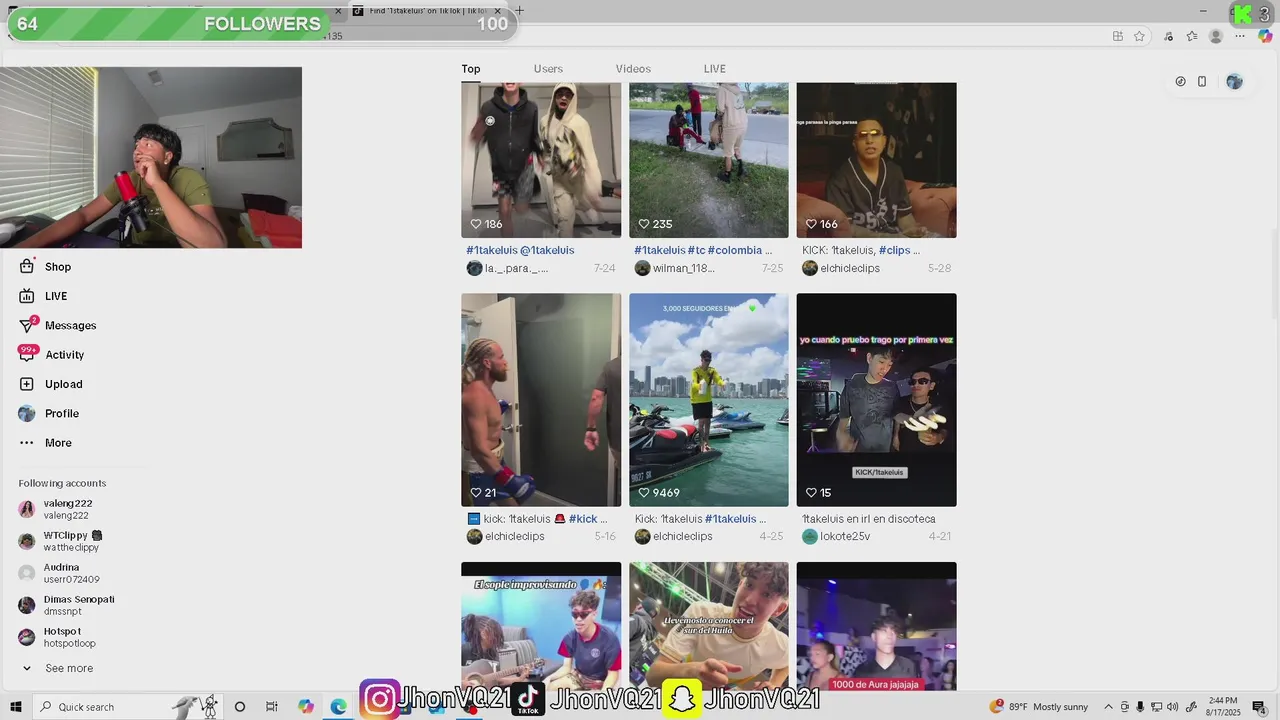Switch to the Top results tab
The image size is (1280, 720).
tap(471, 69)
